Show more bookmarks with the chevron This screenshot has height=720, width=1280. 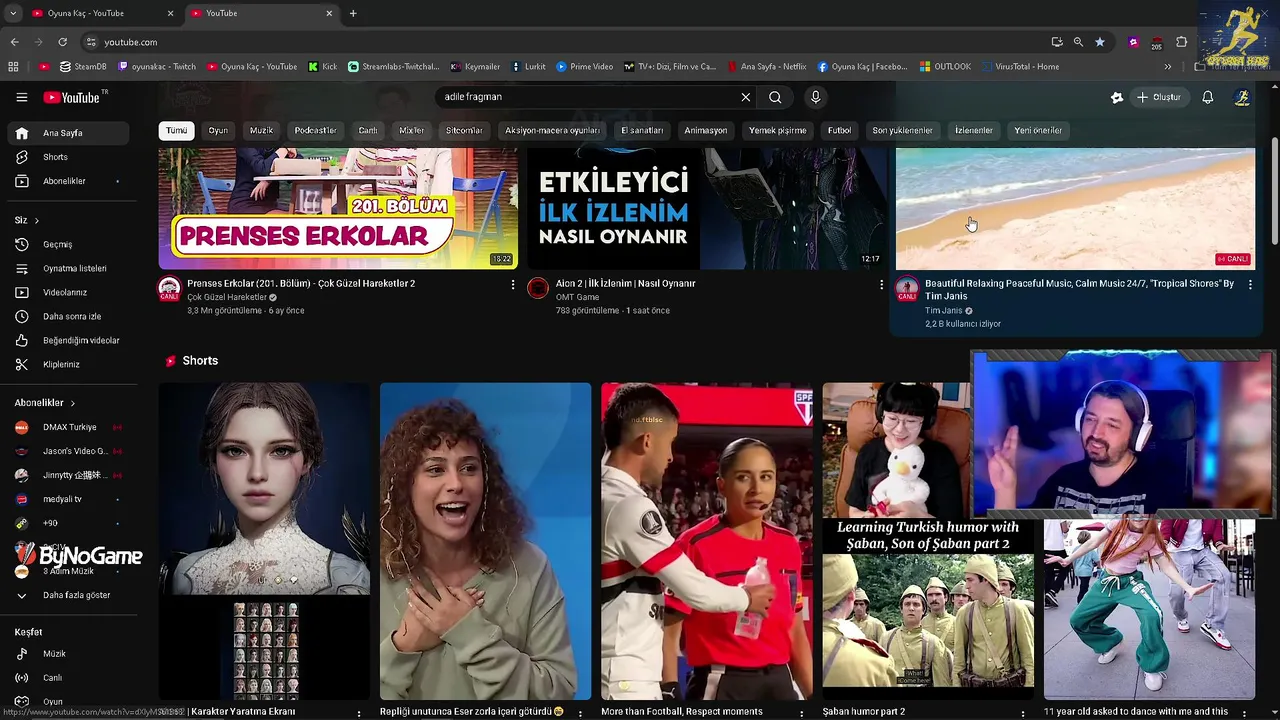(x=1167, y=67)
